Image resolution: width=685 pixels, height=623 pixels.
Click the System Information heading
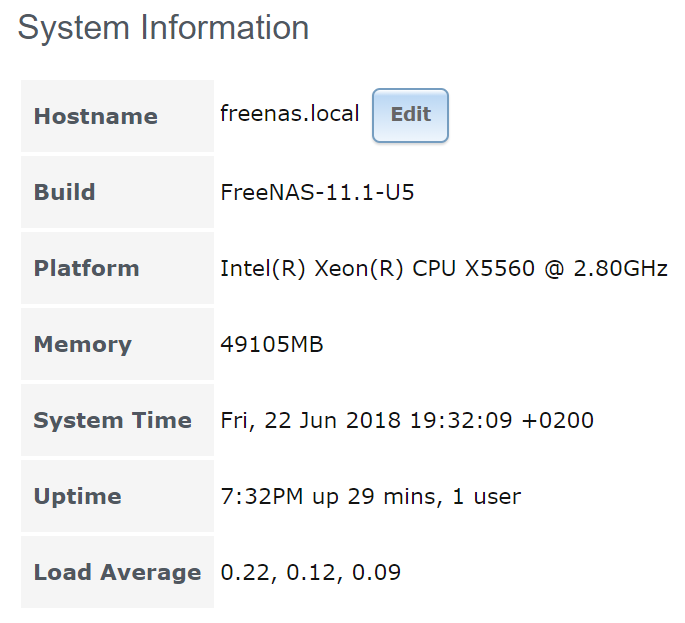click(x=163, y=28)
